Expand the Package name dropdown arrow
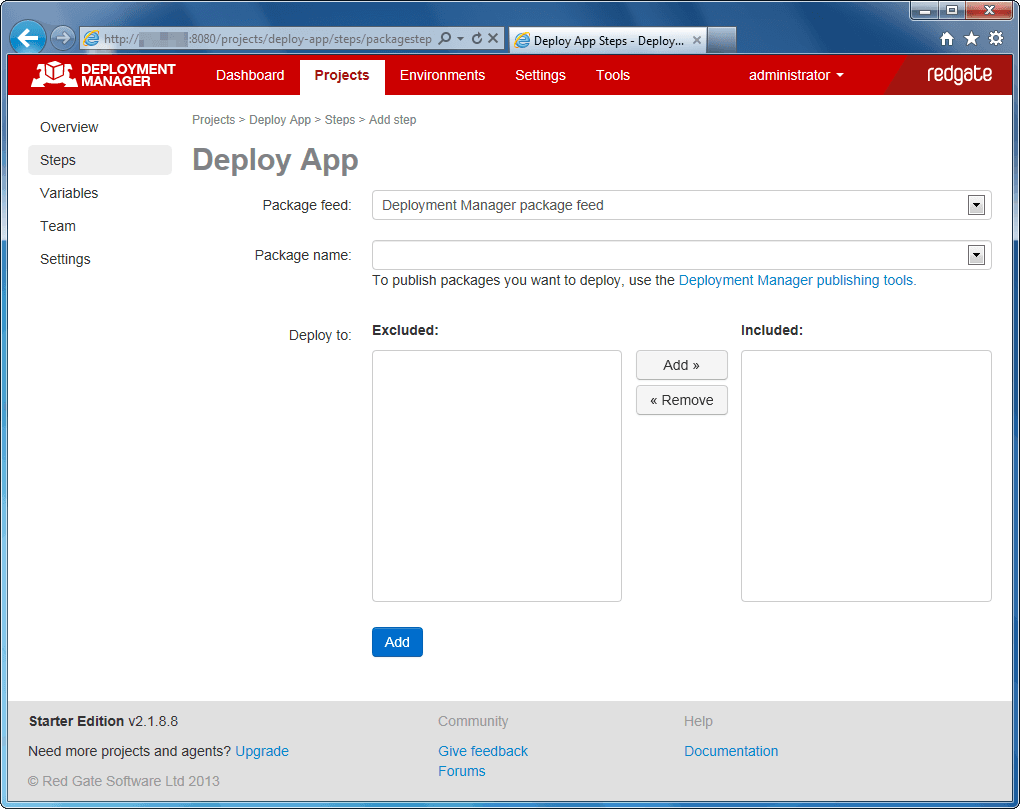Screen dimensions: 1020x809 pyautogui.click(x=976, y=255)
